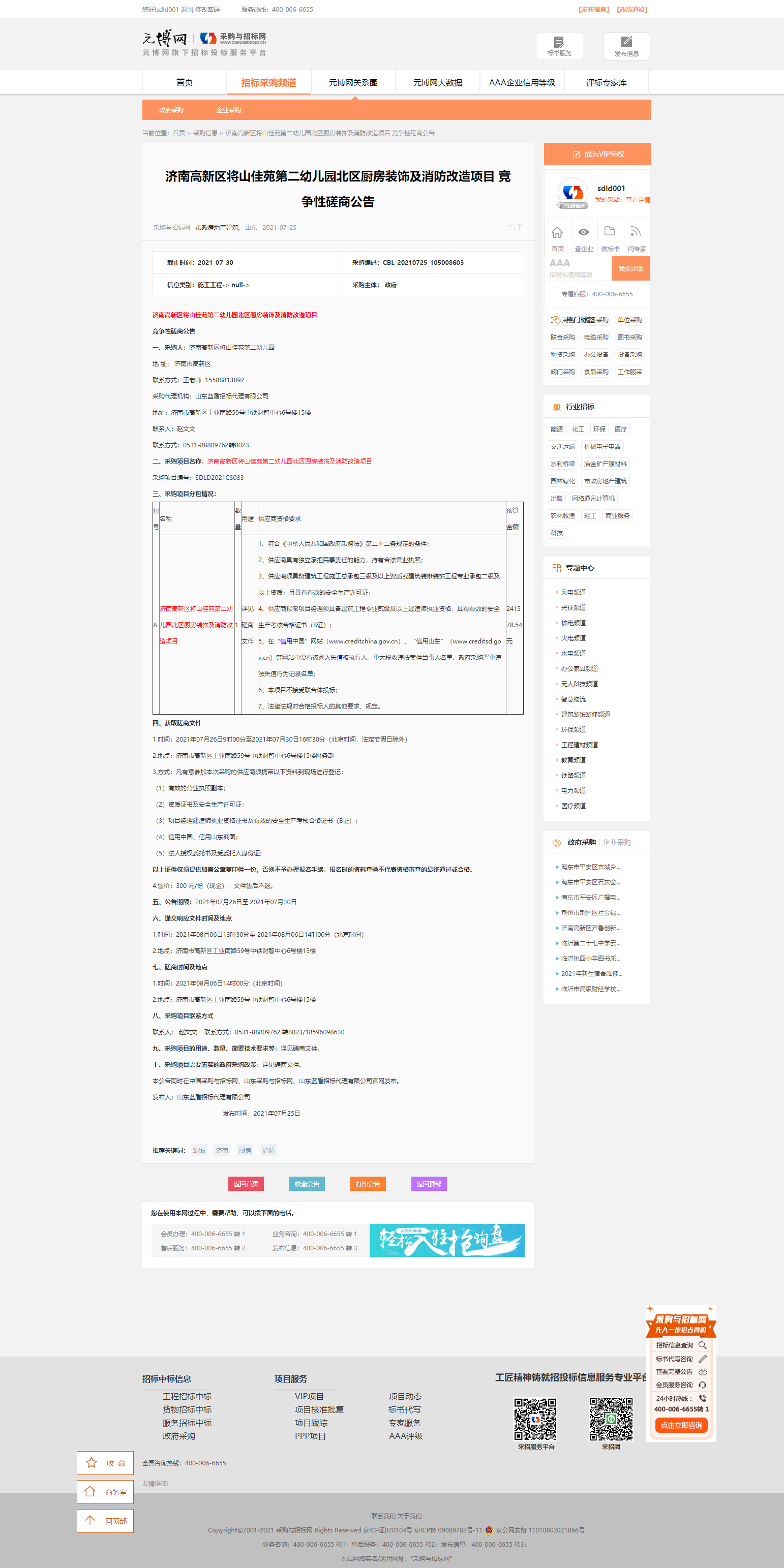Image resolution: width=784 pixels, height=1568 pixels.
Task: Open the 轻松入驻 promotional banner
Action: [x=447, y=1240]
